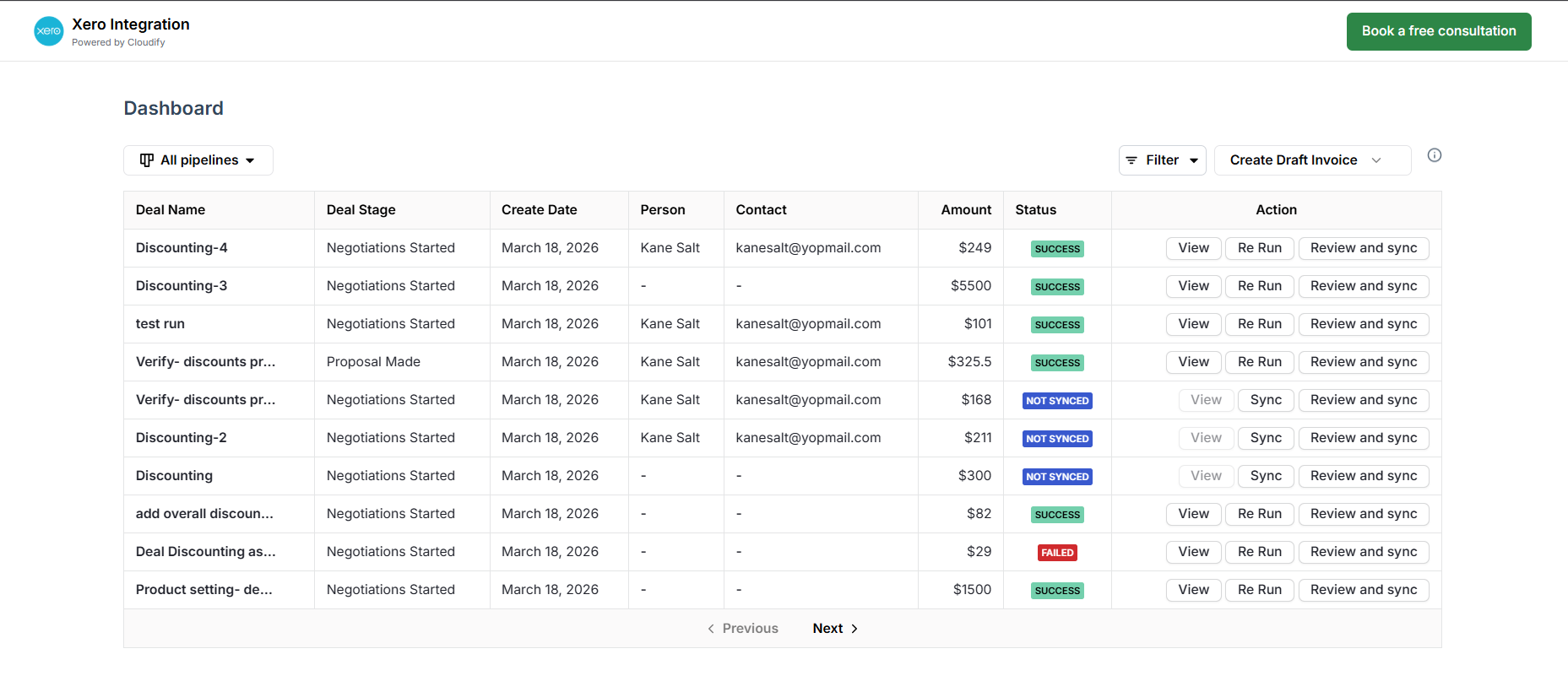
Task: Open the Filter dropdown
Action: point(1163,160)
